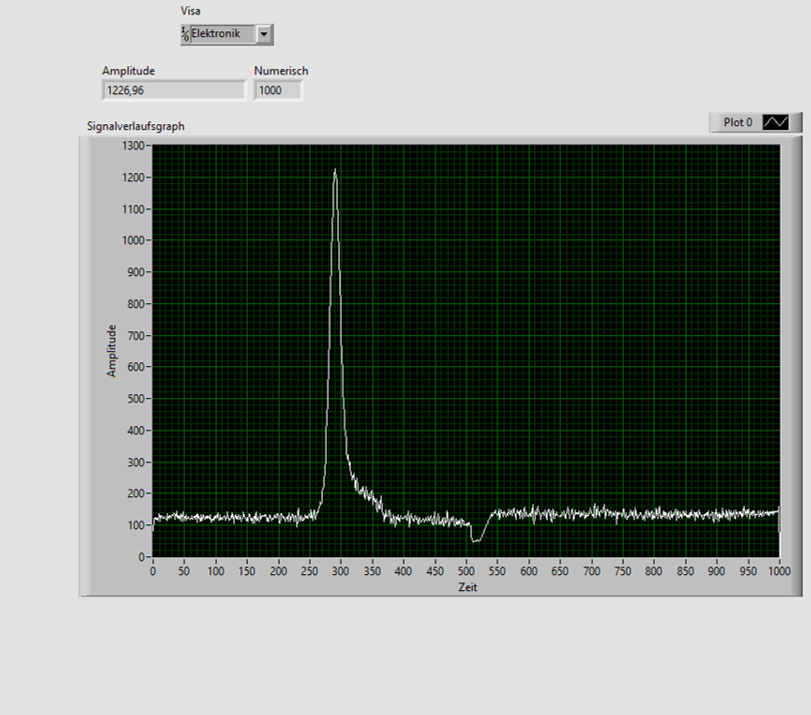
Task: Click the Amplitude value field showing 1226,96
Action: (x=173, y=91)
